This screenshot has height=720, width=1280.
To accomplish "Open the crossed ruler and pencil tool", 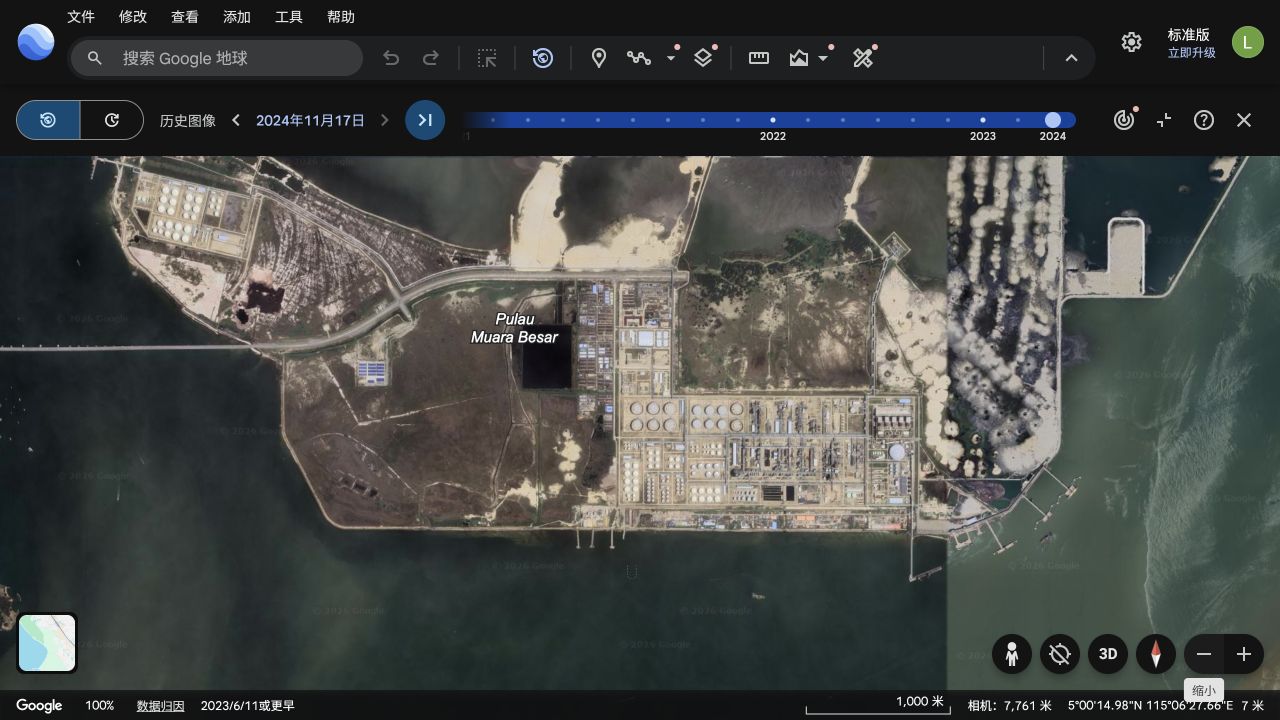I will point(863,58).
